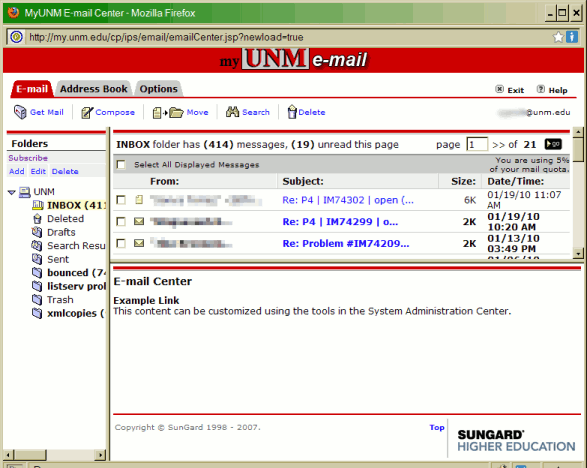Screen dimensions: 587x468
Task: Click the xmlcopies folder icon
Action: tap(37, 313)
